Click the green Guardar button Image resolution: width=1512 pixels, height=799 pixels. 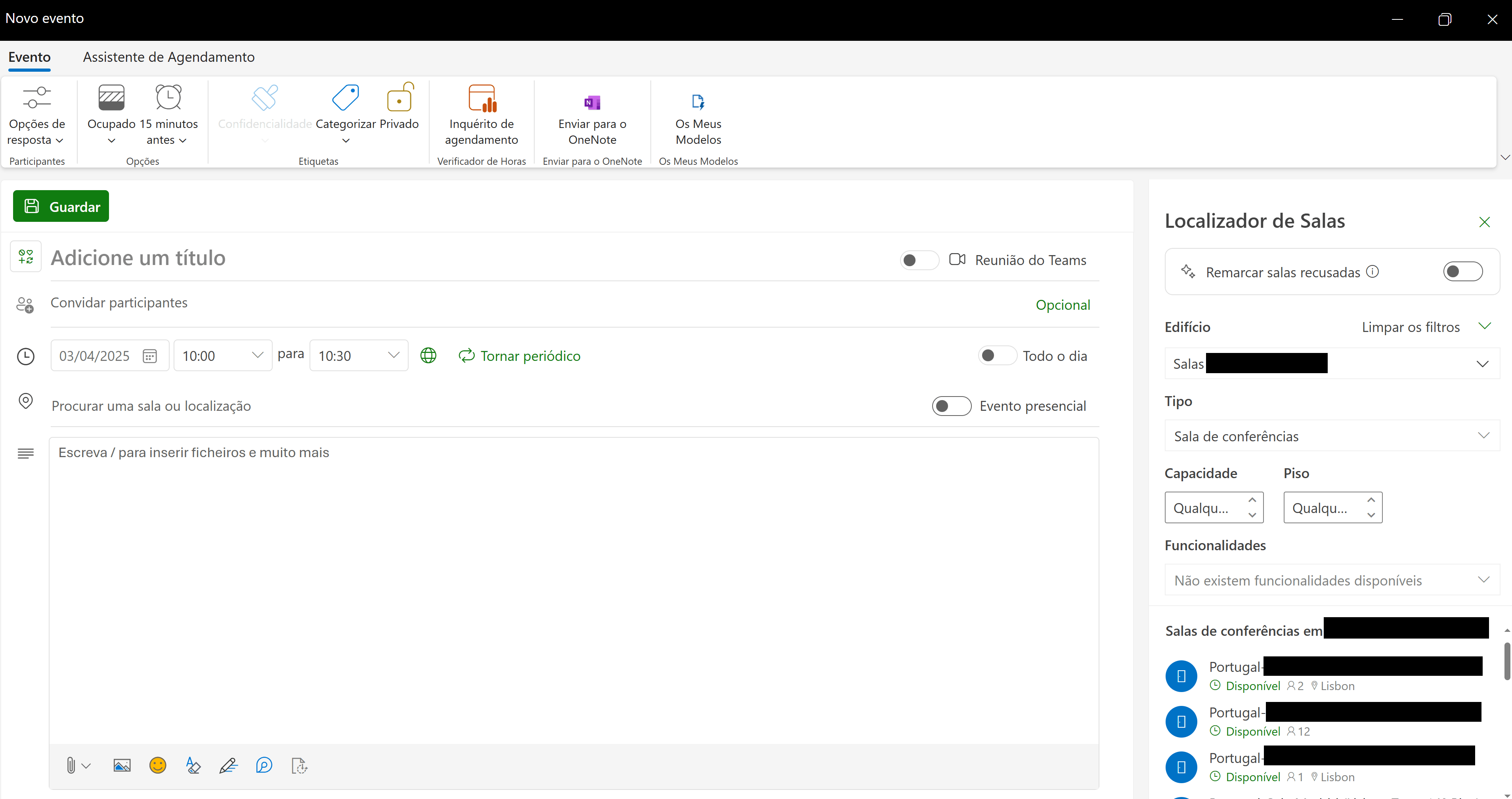click(61, 206)
